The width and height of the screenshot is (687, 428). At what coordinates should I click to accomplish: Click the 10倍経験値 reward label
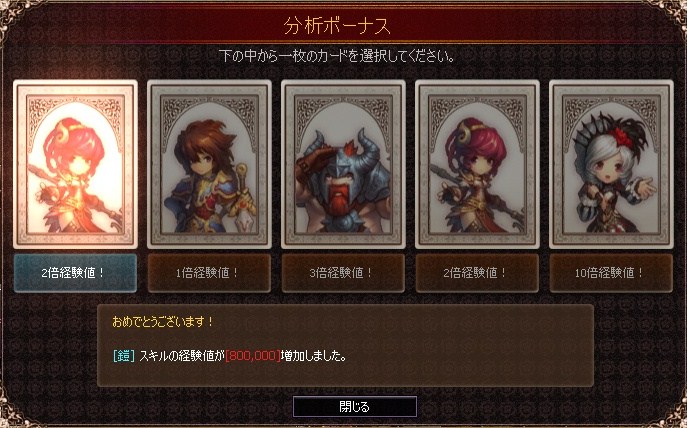(611, 273)
